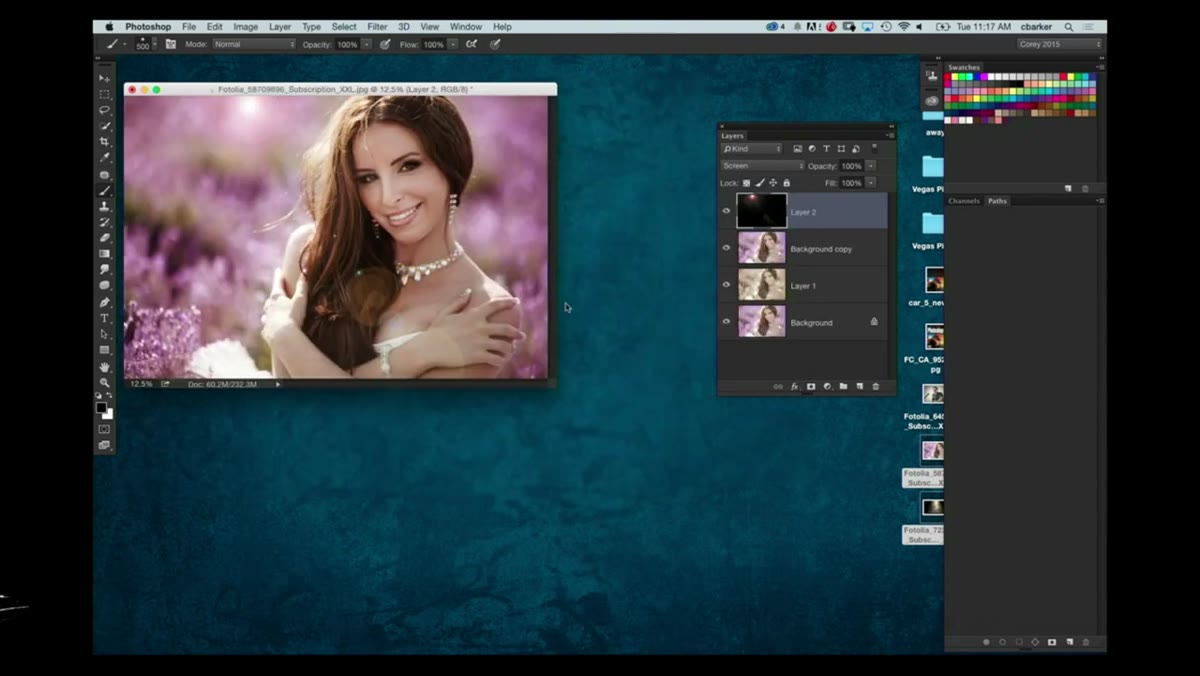Hide Layer 2 visibility eye
Image resolution: width=1200 pixels, height=676 pixels.
[x=727, y=212]
